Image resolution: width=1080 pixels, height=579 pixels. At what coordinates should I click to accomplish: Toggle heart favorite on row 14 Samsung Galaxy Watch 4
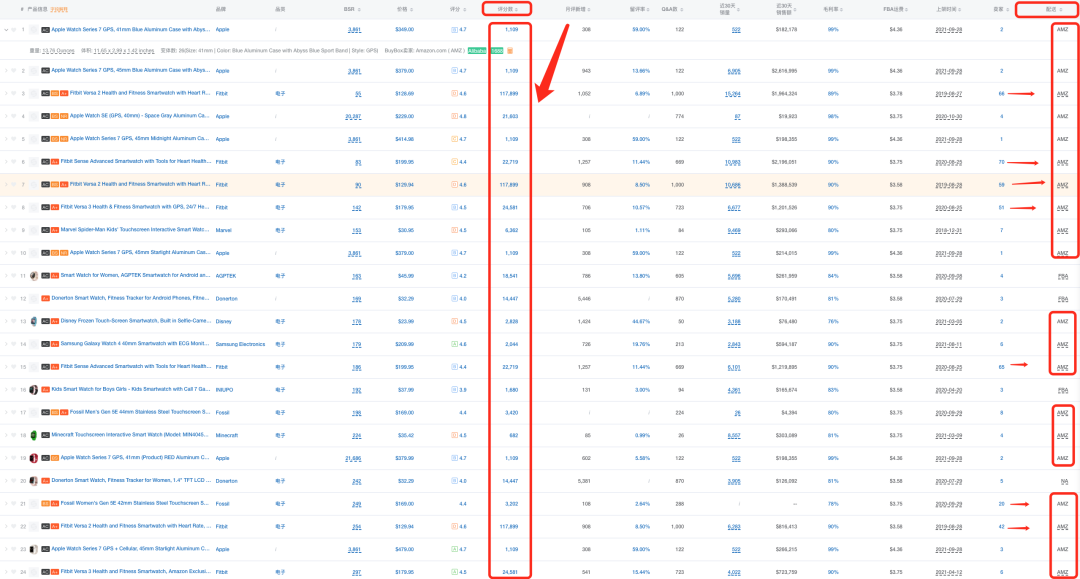coord(14,344)
